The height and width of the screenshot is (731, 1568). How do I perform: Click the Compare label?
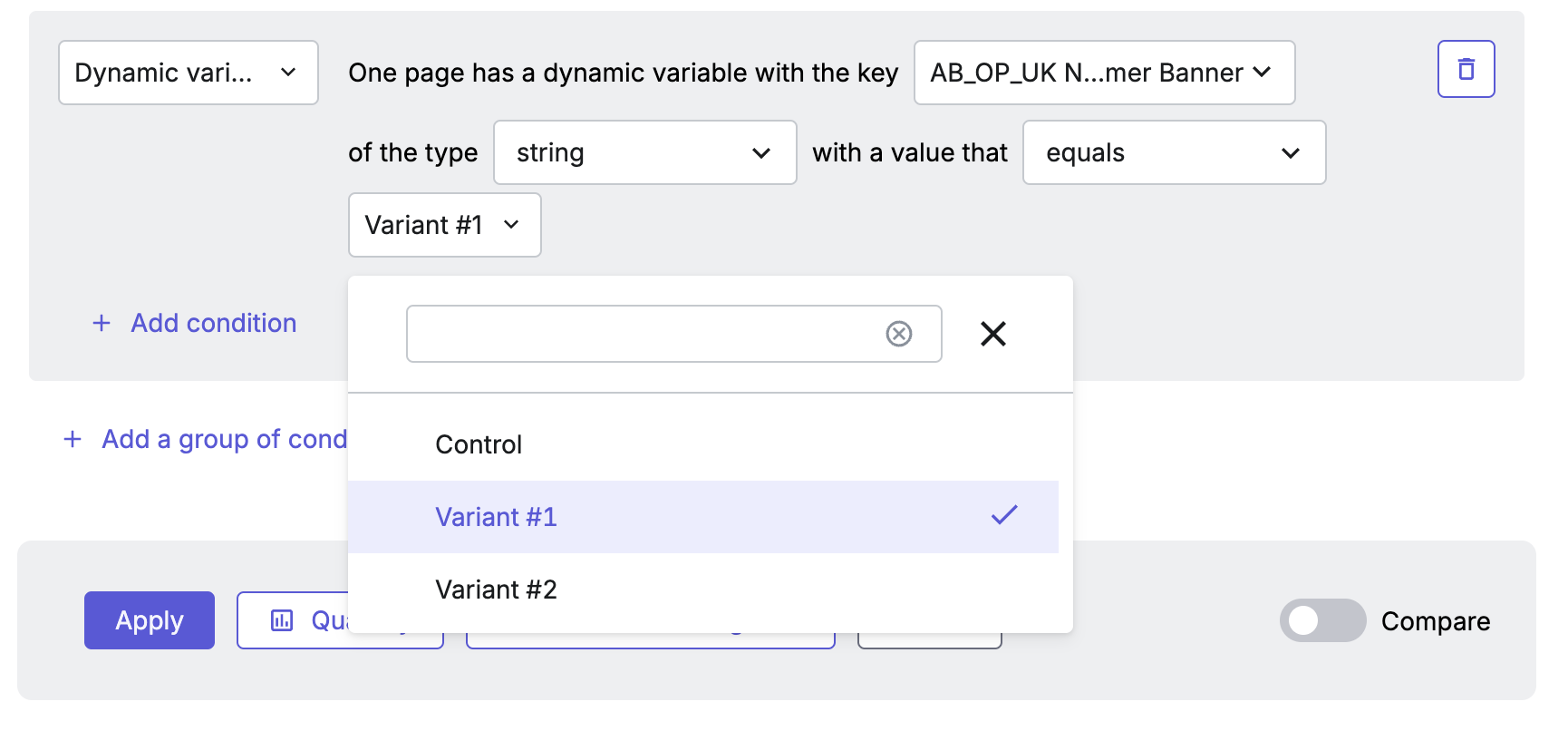tap(1436, 621)
